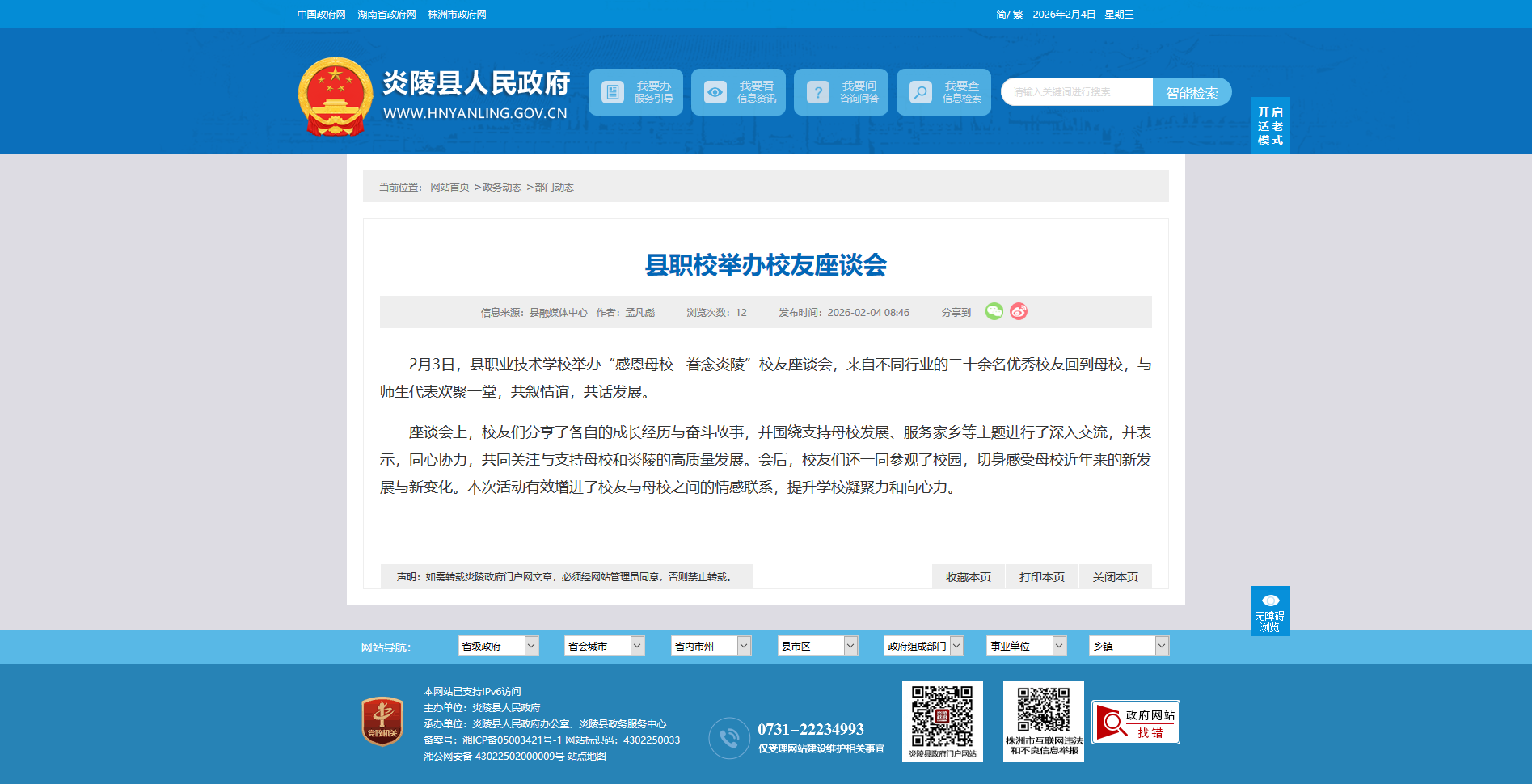This screenshot has height=784, width=1532.
Task: Open the 我要看 信息资讯 eye icon
Action: coord(715,92)
